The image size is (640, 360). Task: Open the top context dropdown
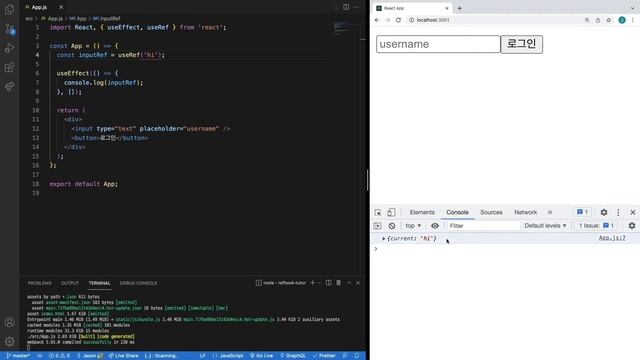point(413,226)
